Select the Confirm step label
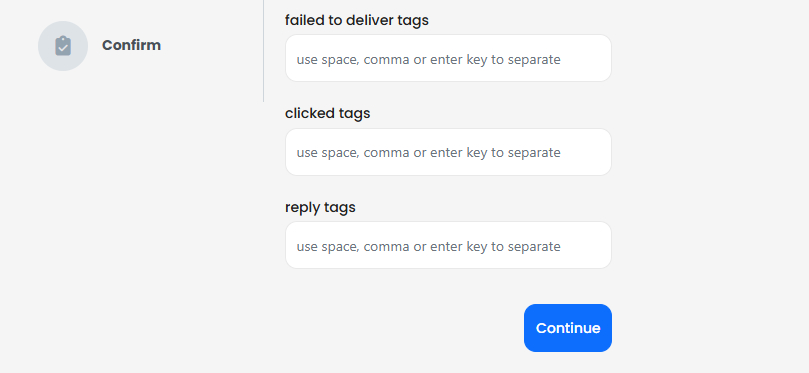 pos(132,45)
